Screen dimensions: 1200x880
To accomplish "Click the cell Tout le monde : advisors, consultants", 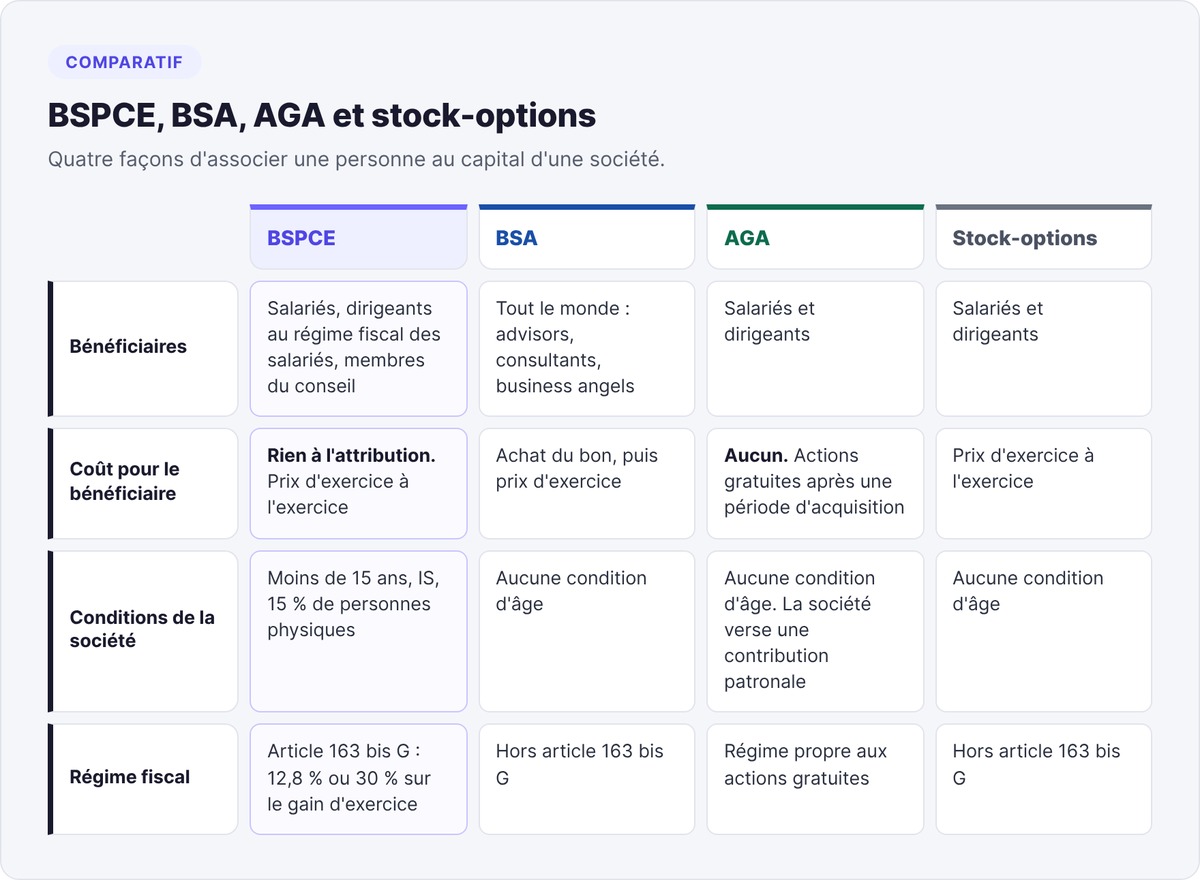I will [587, 349].
